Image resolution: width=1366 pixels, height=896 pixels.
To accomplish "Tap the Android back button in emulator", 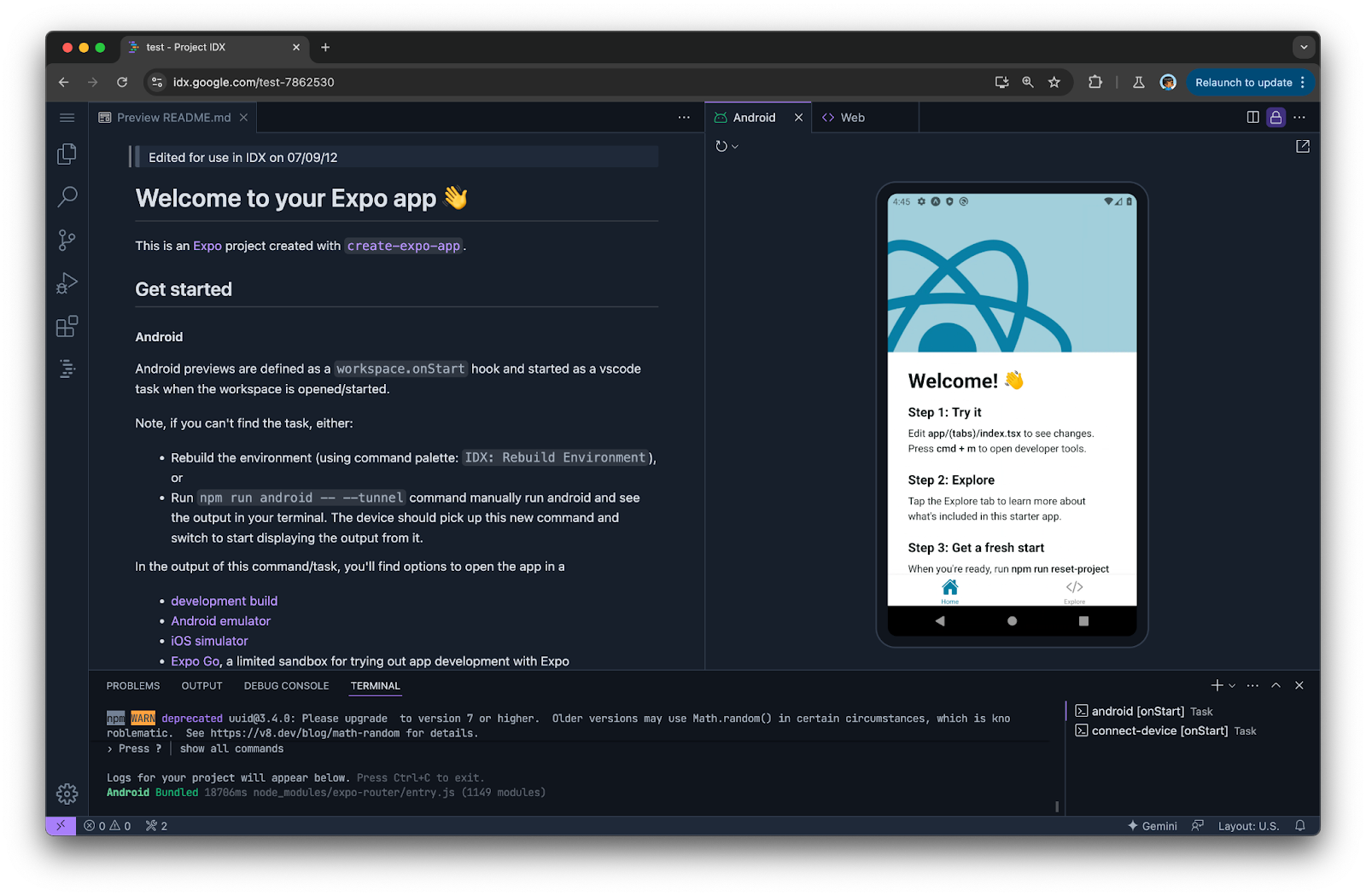I will coord(940,621).
